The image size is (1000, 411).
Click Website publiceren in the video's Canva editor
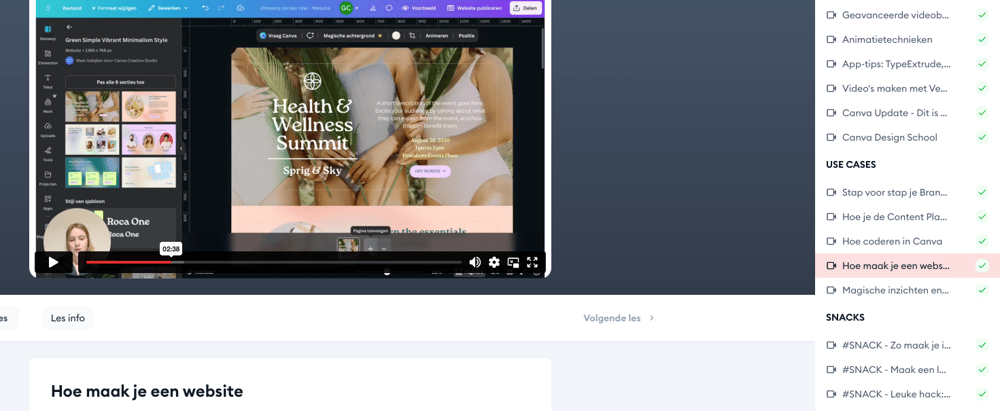[474, 8]
